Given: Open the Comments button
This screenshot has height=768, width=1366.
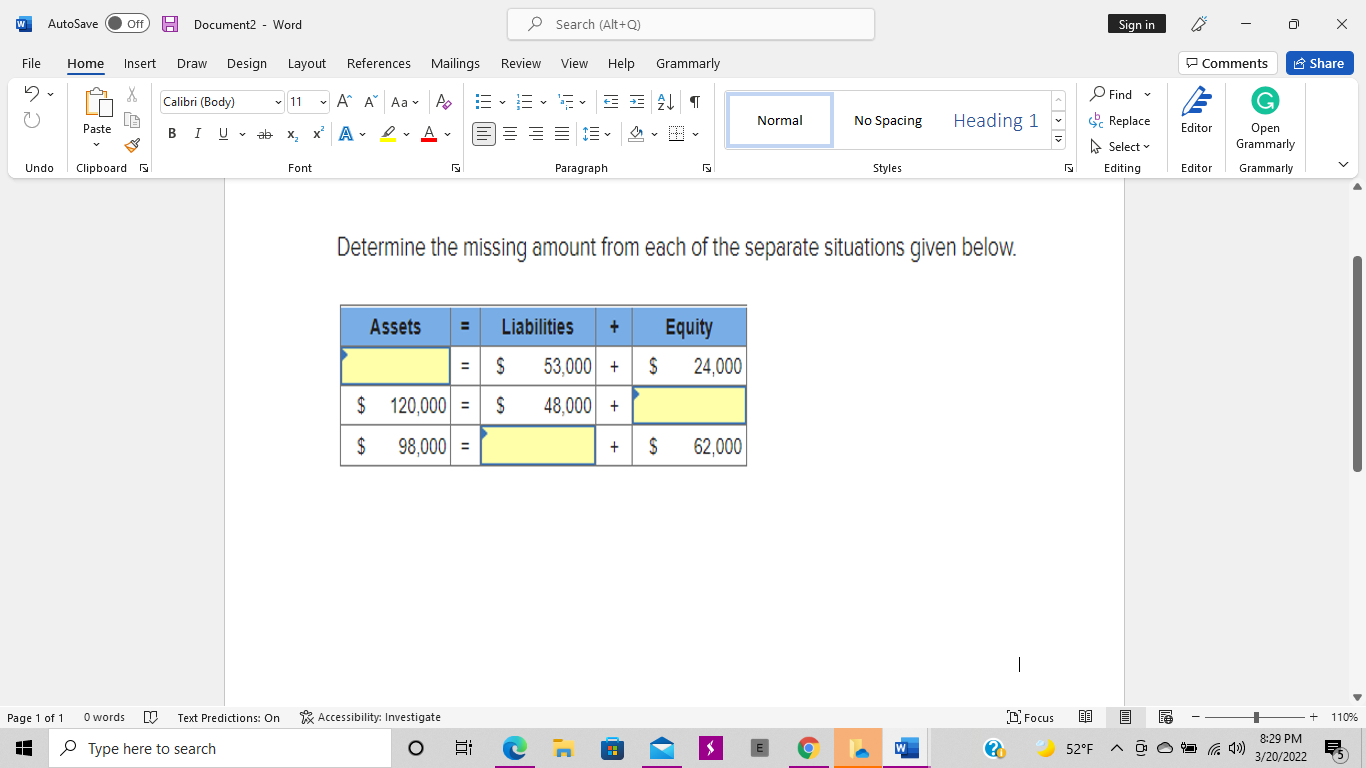Looking at the screenshot, I should 1228,63.
